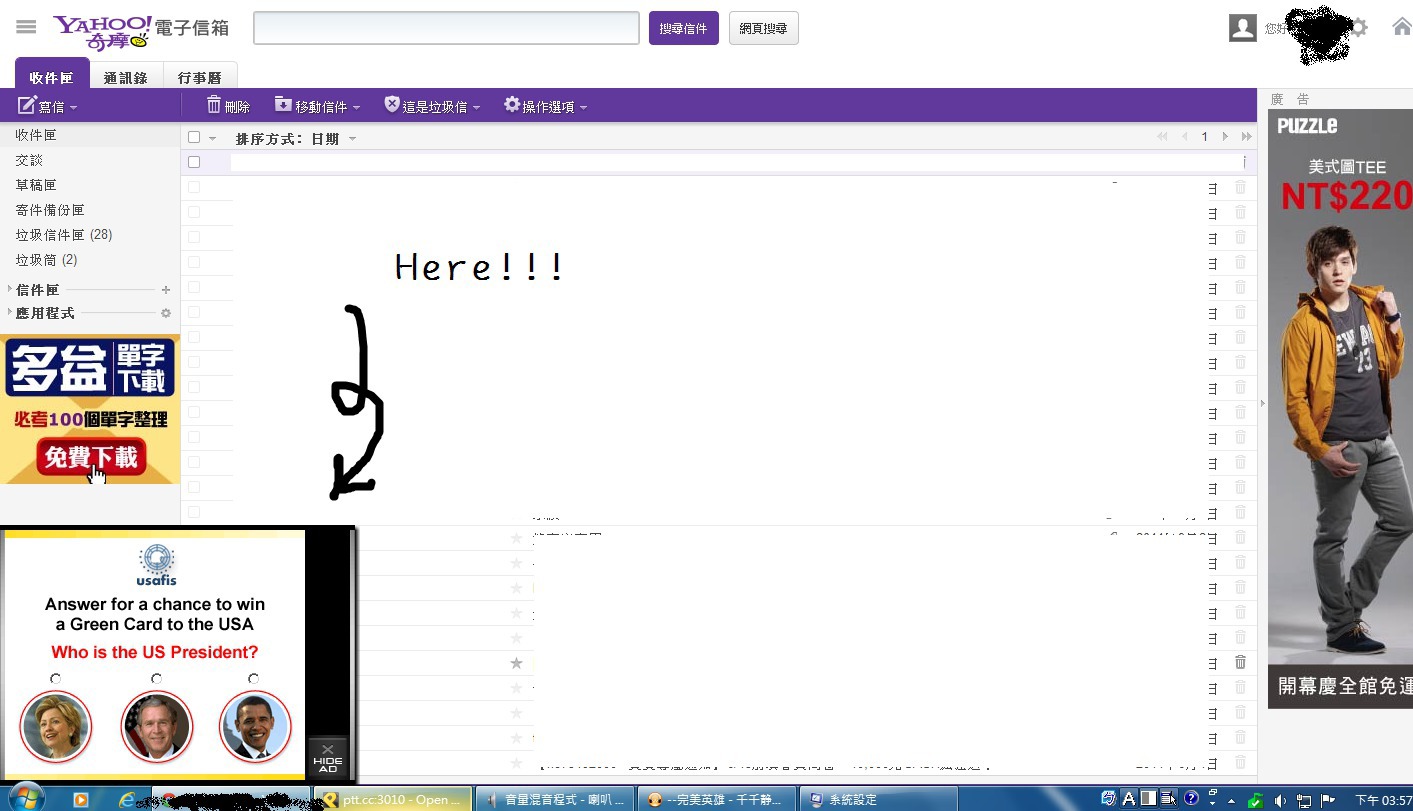Click the 網頁搜尋 button
The width and height of the screenshot is (1413, 811).
tap(763, 28)
